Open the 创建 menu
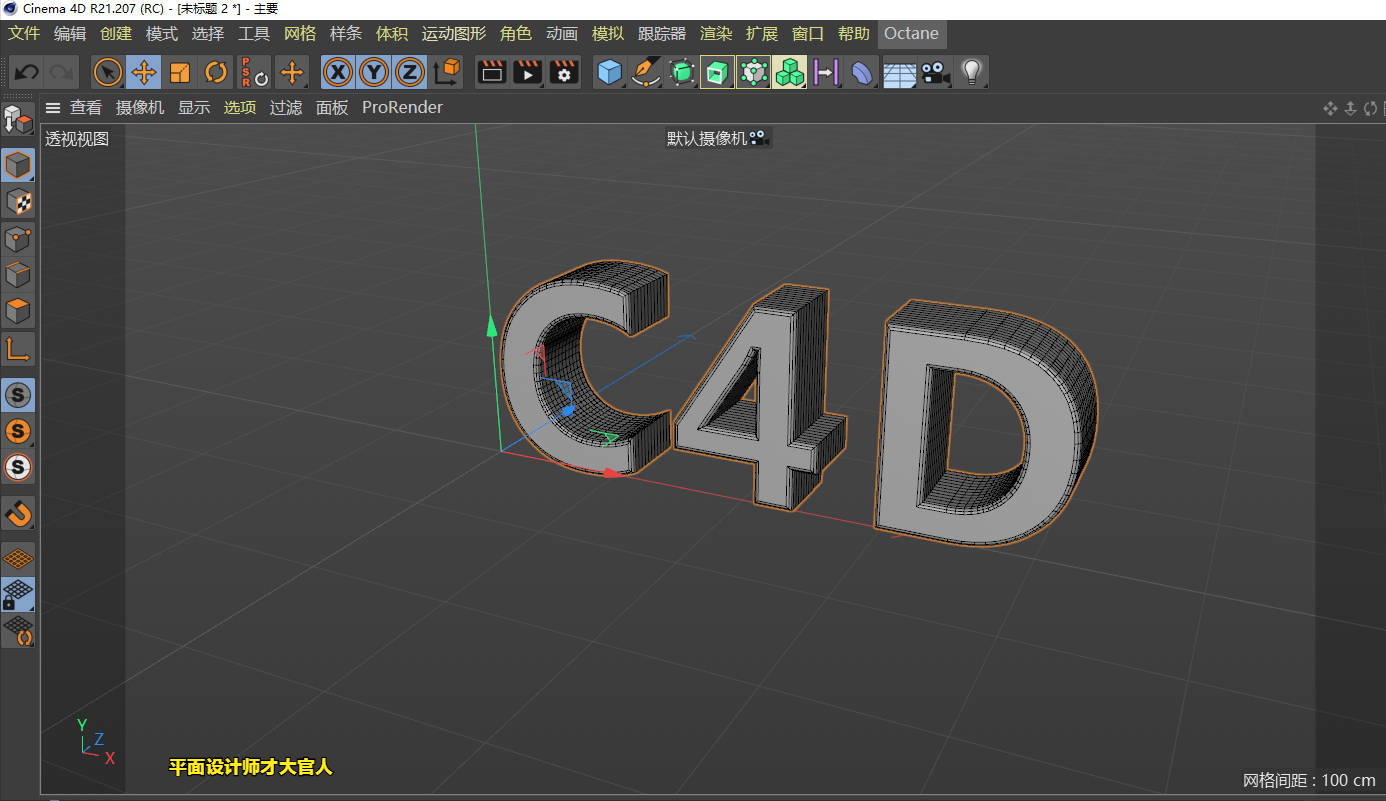The image size is (1386, 801). click(x=116, y=34)
